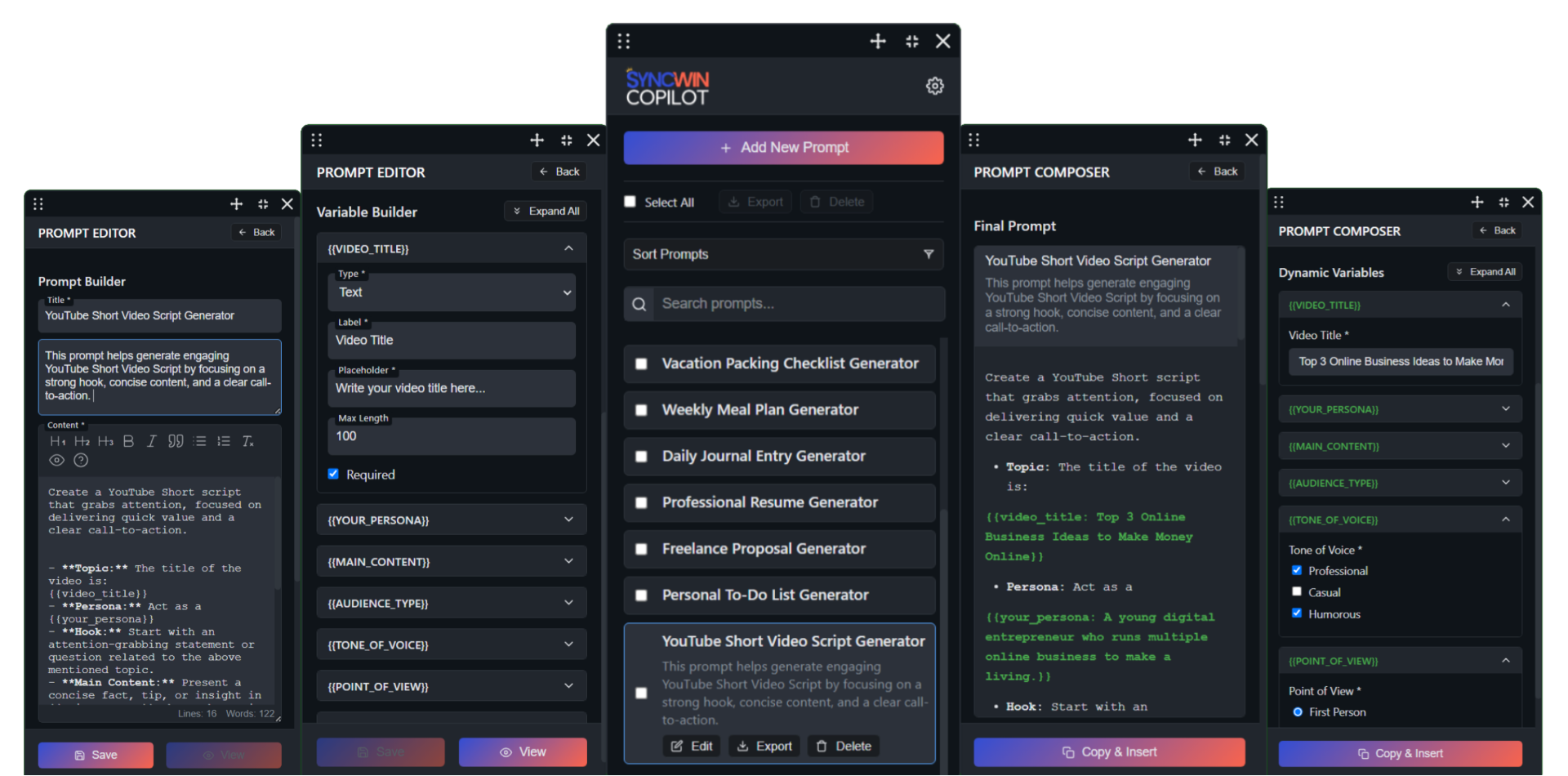Expand {{POINT_OF_VIEW}} in Variable Builder
The width and height of the screenshot is (1568, 776).
pyautogui.click(x=452, y=686)
